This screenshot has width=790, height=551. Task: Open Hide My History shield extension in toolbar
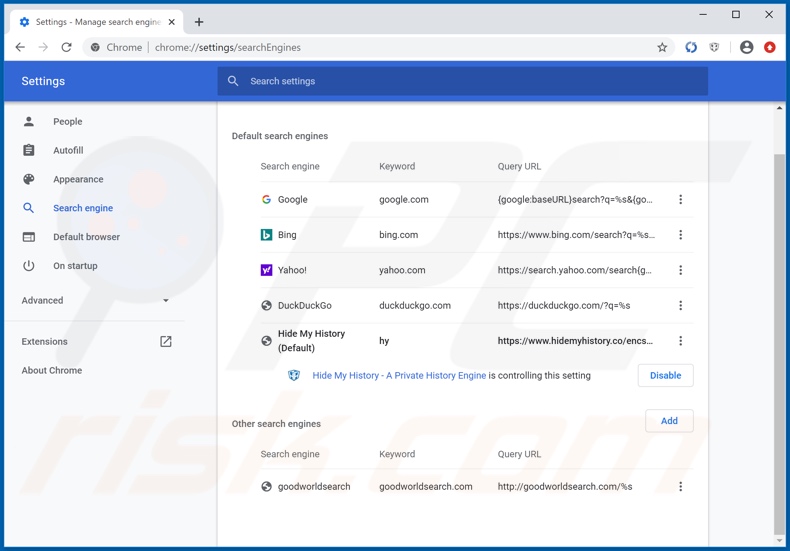(714, 47)
